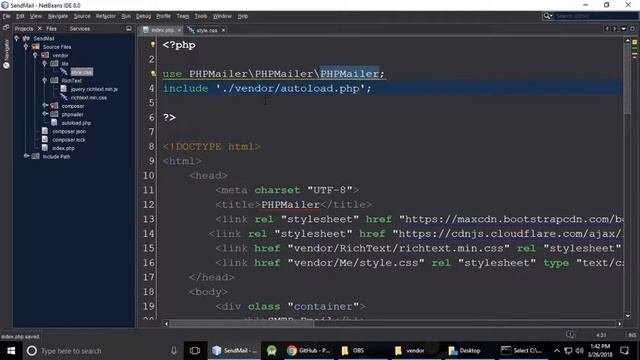Viewport: 640px width, 360px height.
Task: Click the horizontal scrollbar right arrow
Action: [x=620, y=324]
